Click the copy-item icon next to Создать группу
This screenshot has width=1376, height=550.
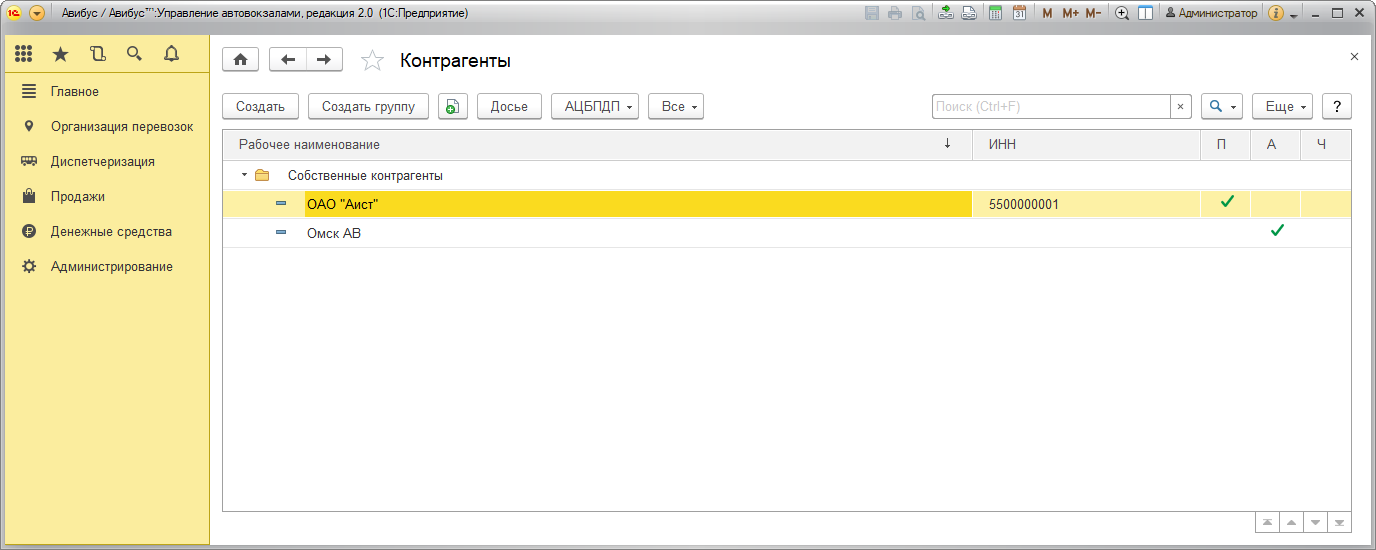(453, 106)
